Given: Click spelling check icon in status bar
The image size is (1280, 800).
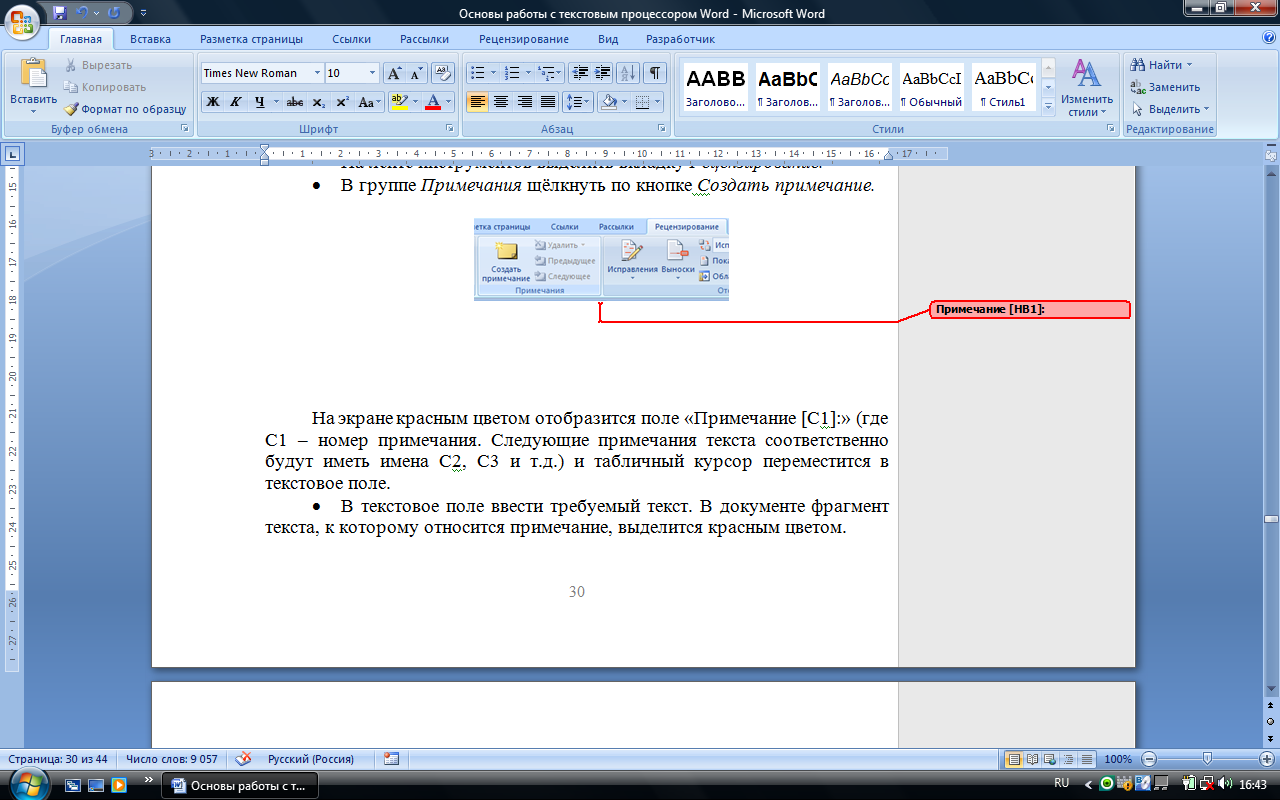Looking at the screenshot, I should pyautogui.click(x=243, y=759).
